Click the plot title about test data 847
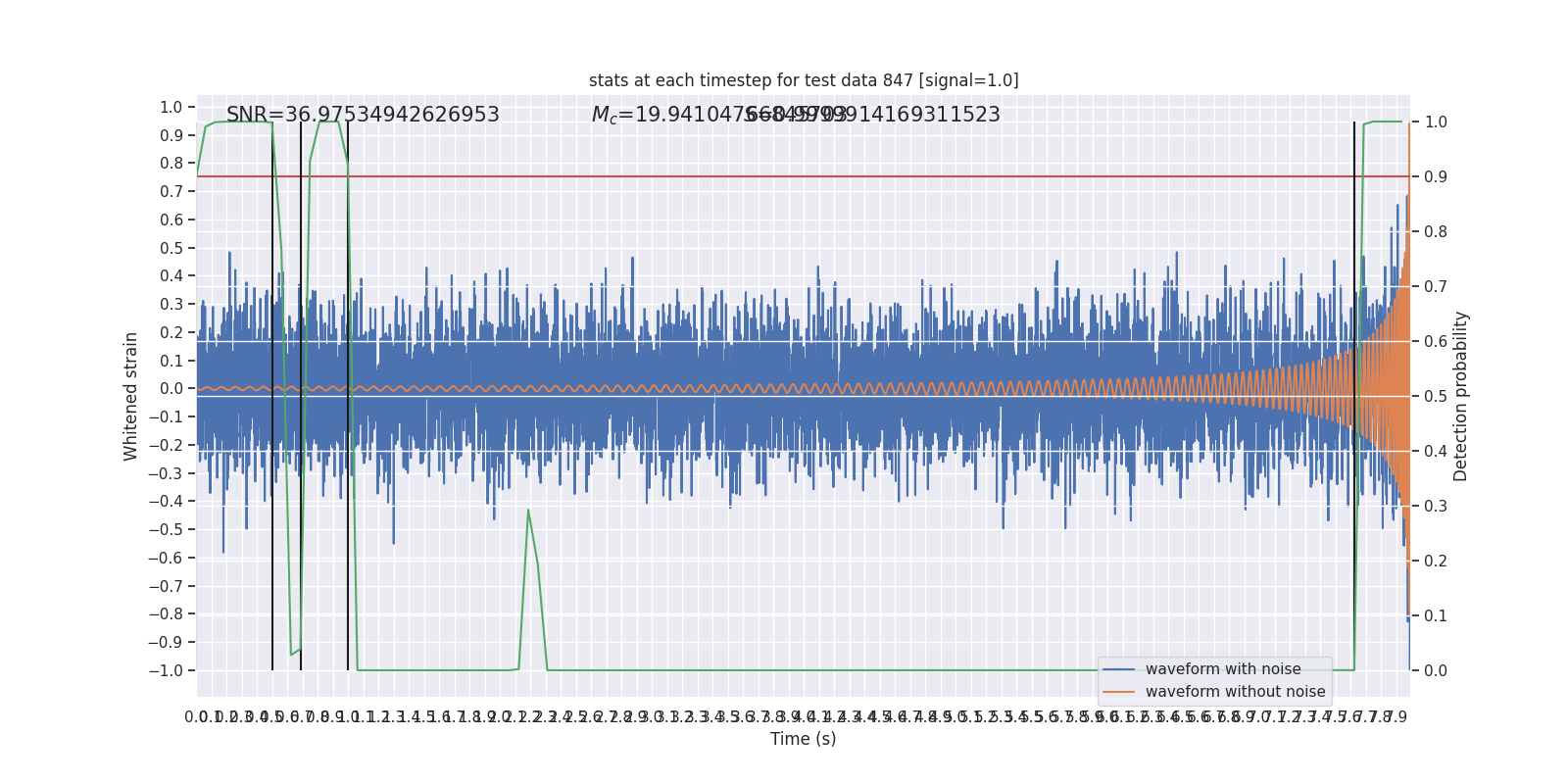 pos(804,80)
